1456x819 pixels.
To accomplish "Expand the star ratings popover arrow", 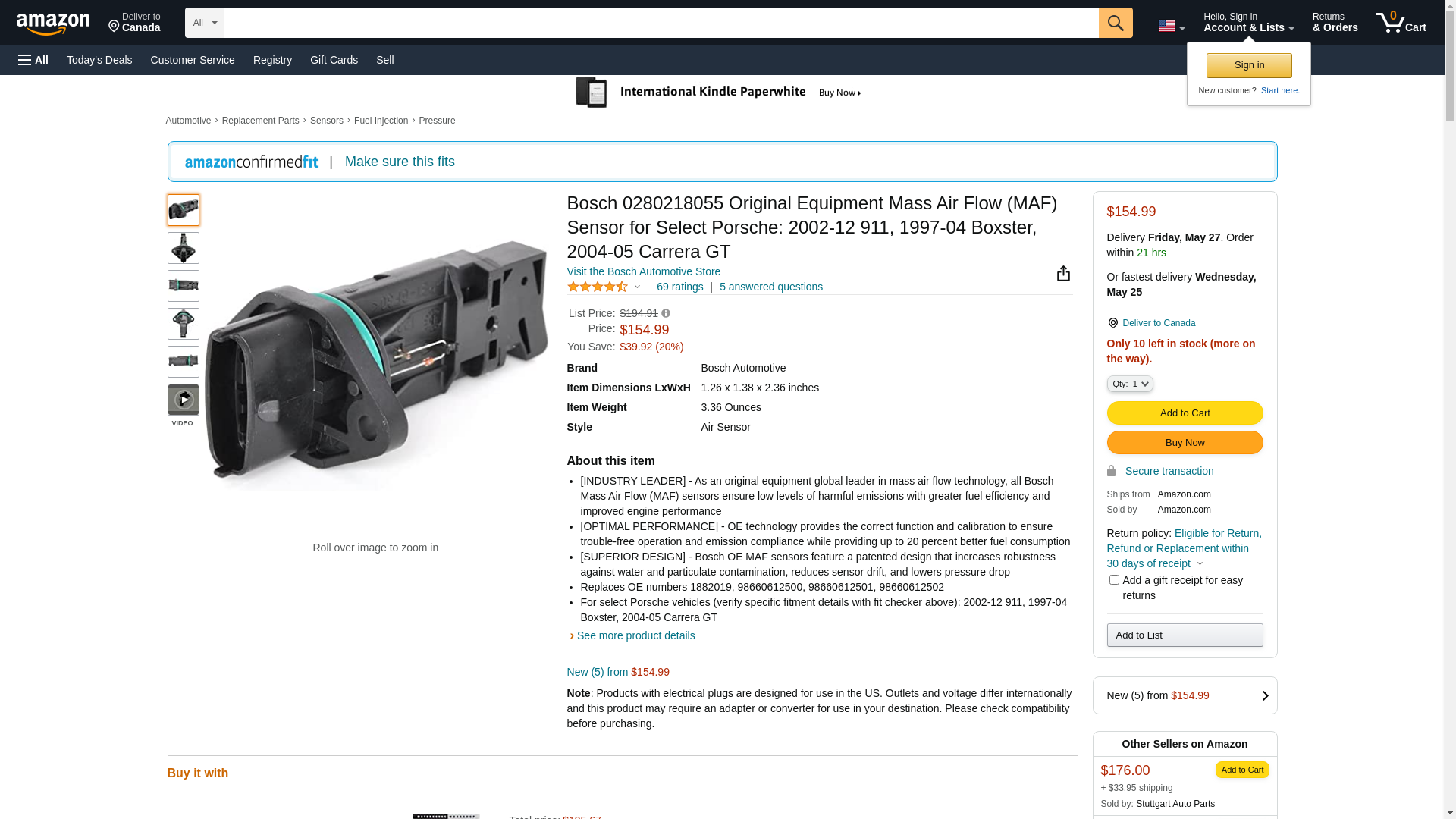I will (637, 287).
